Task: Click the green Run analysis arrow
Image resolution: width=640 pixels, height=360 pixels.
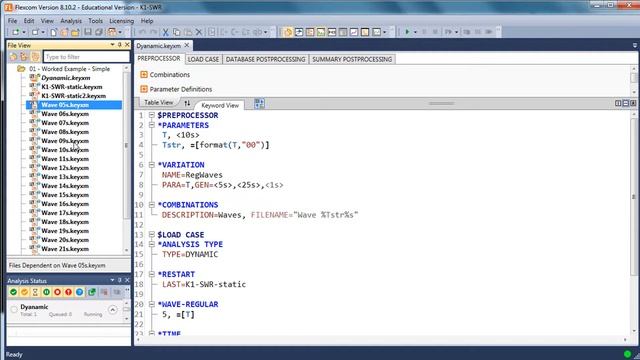Action: 407,32
